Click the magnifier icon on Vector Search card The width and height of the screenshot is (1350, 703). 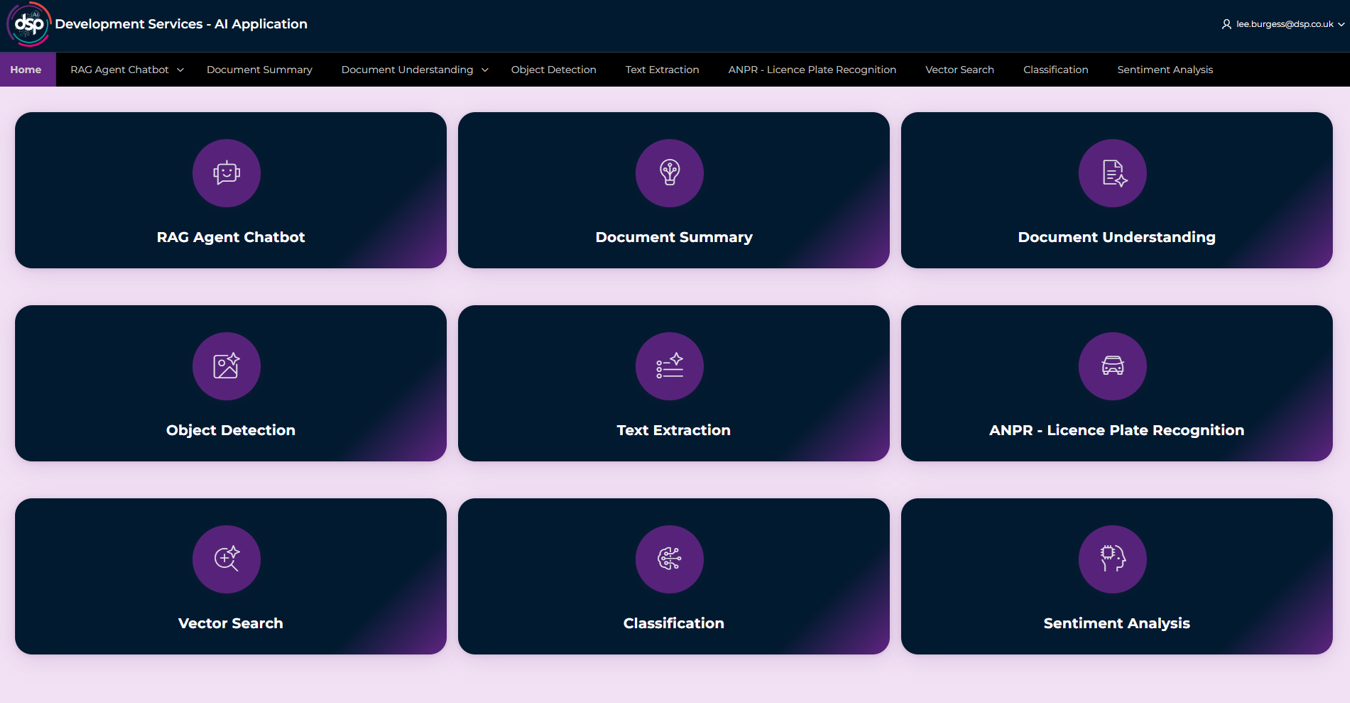tap(227, 559)
